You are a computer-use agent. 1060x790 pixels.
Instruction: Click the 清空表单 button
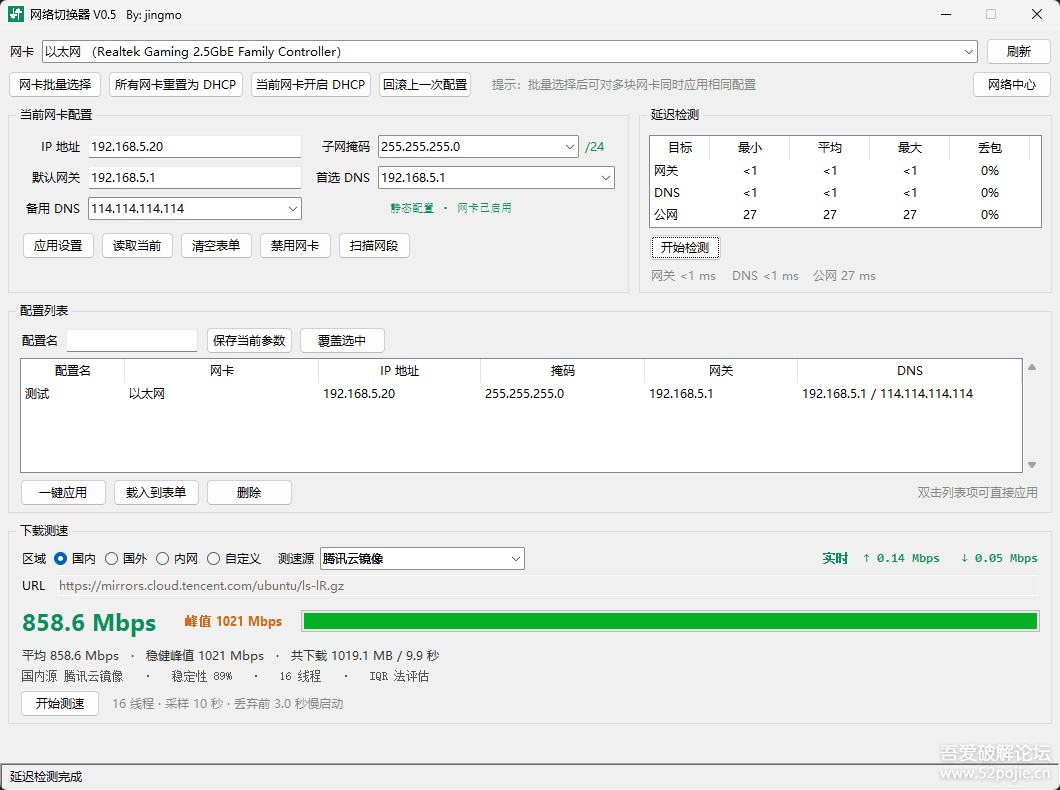tap(216, 246)
